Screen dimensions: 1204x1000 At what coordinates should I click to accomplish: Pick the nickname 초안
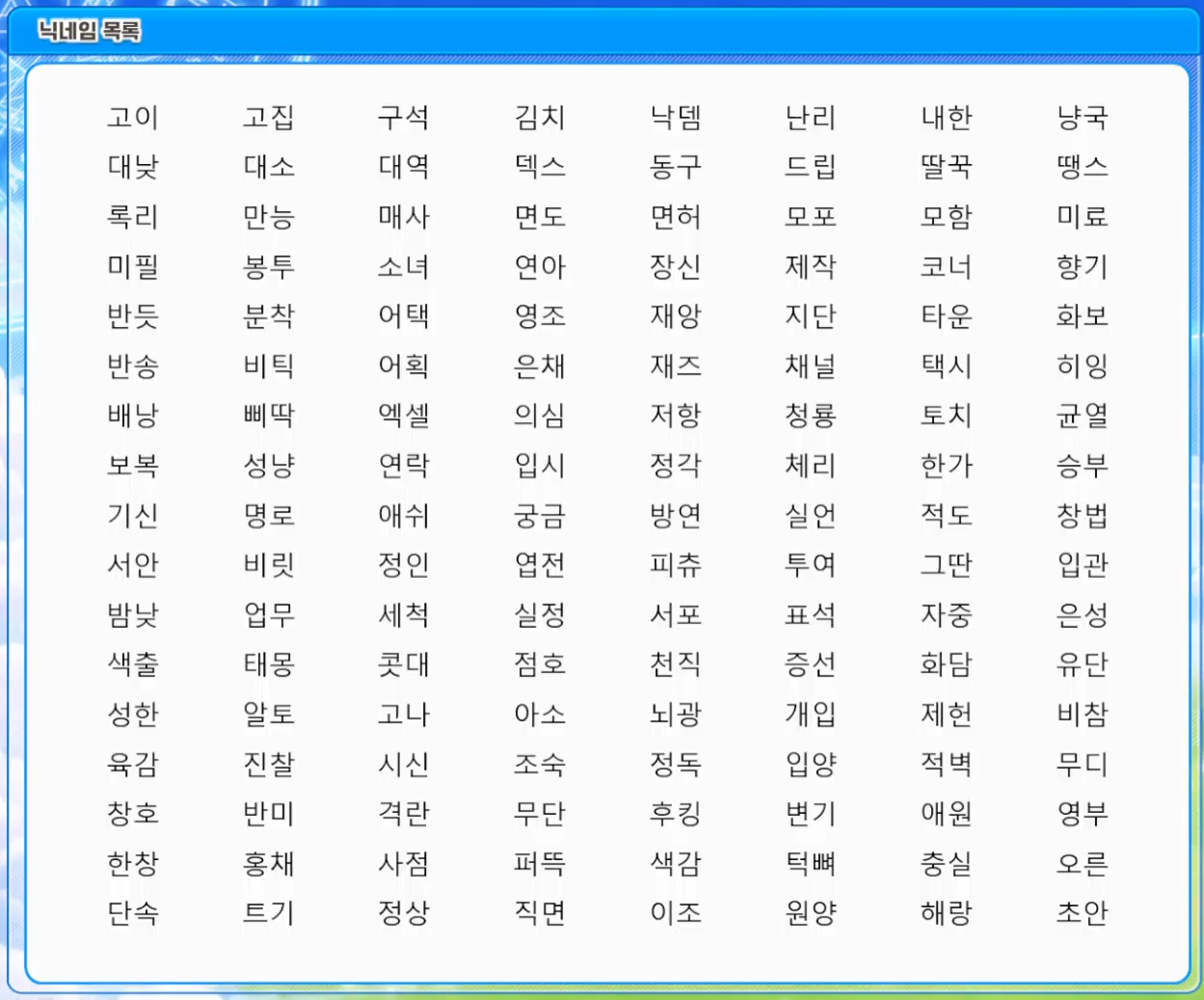coord(1083,912)
